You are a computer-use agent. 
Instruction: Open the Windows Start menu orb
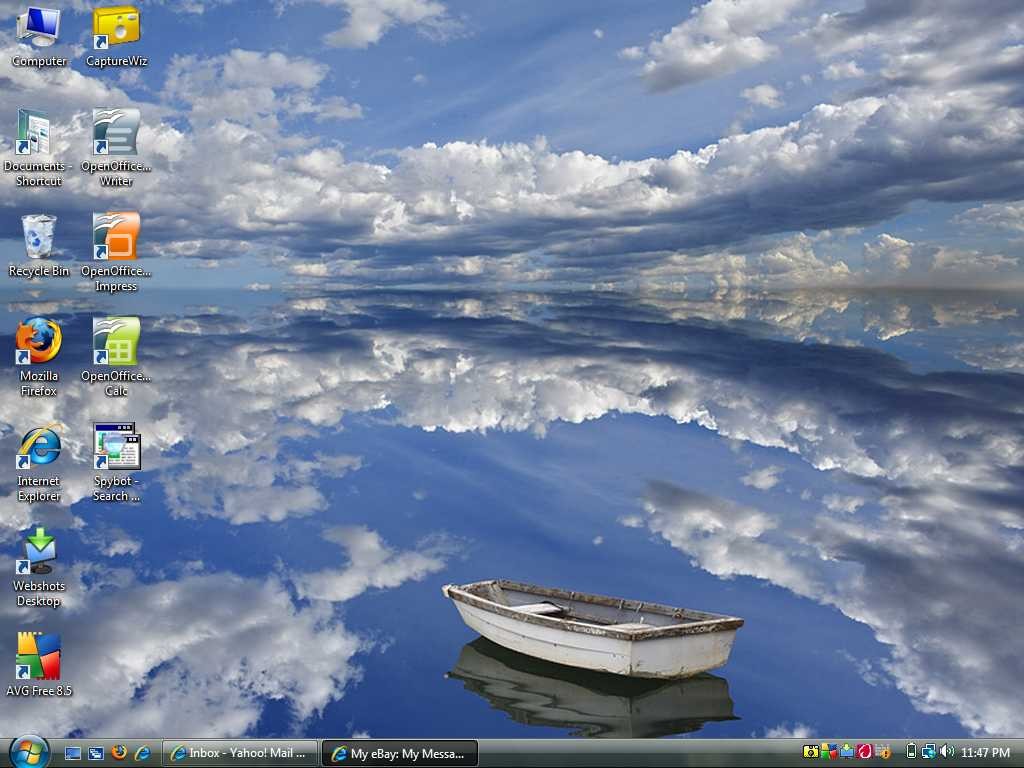(x=29, y=752)
